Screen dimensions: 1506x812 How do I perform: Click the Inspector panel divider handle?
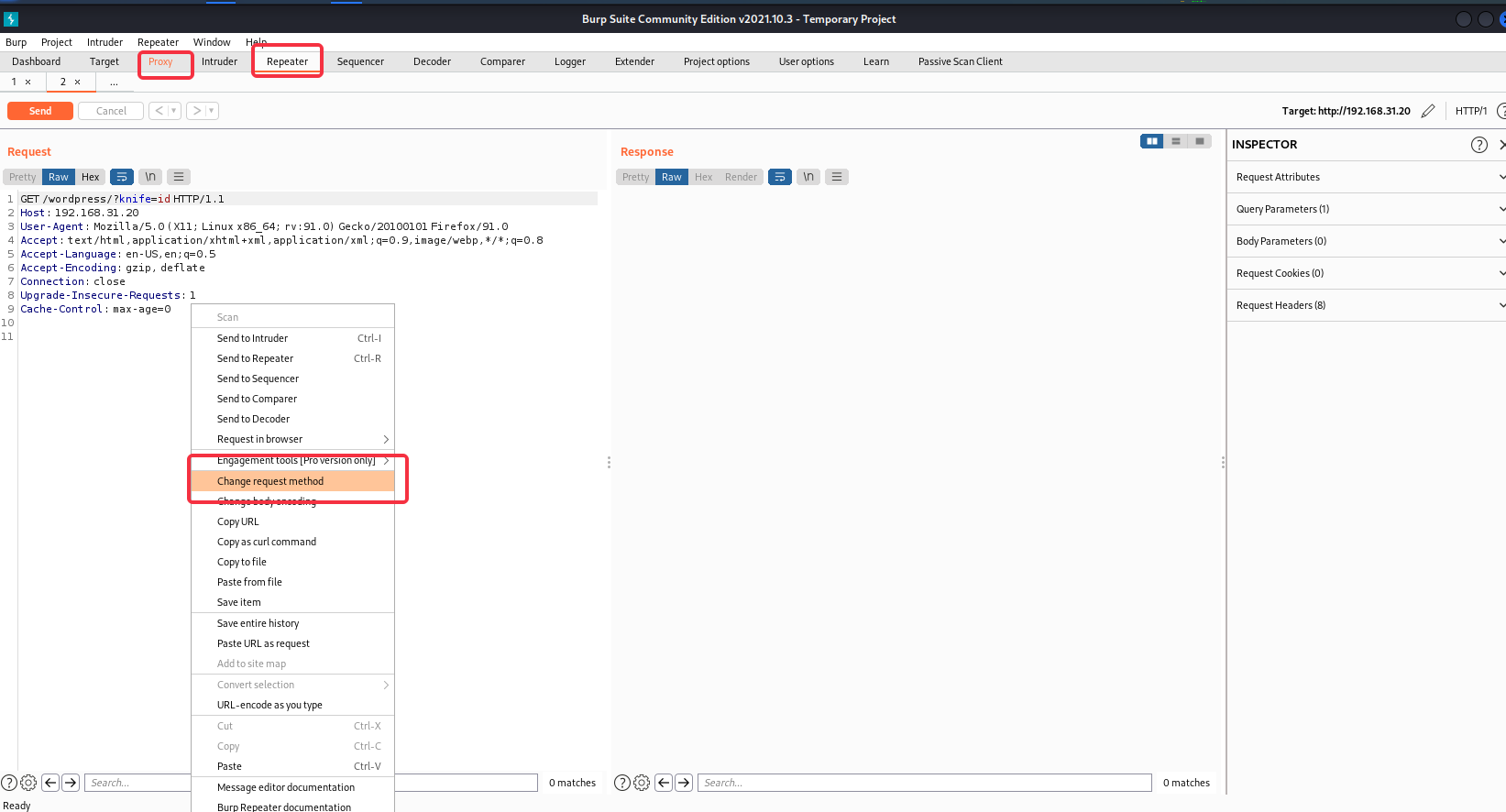[x=1223, y=463]
